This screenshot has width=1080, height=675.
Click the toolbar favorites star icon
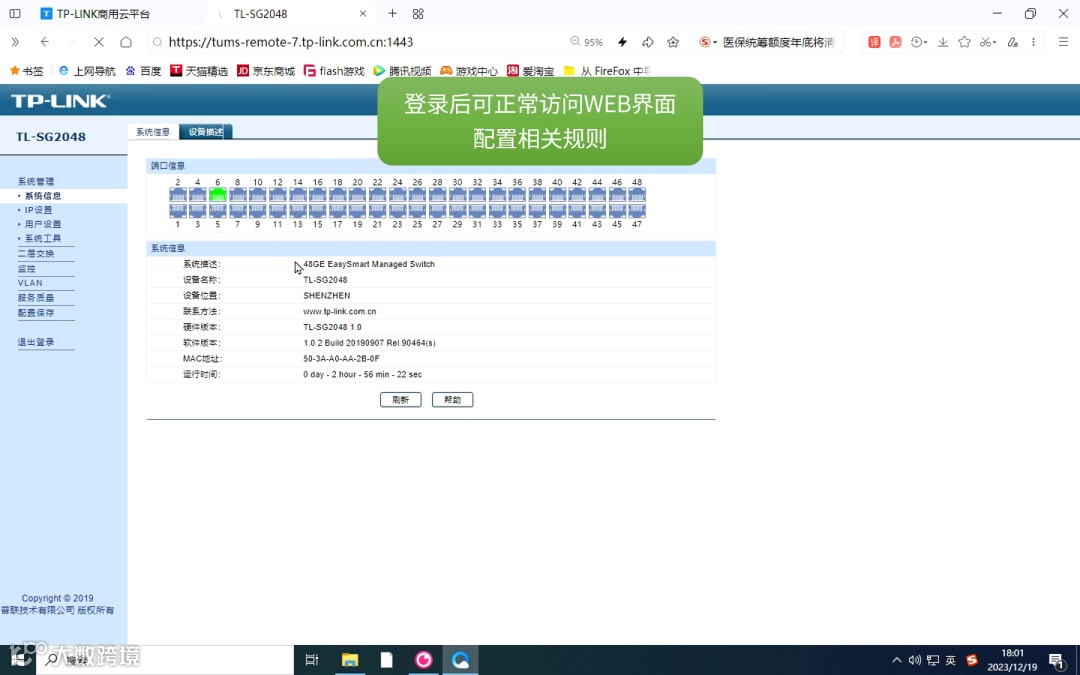(x=964, y=42)
